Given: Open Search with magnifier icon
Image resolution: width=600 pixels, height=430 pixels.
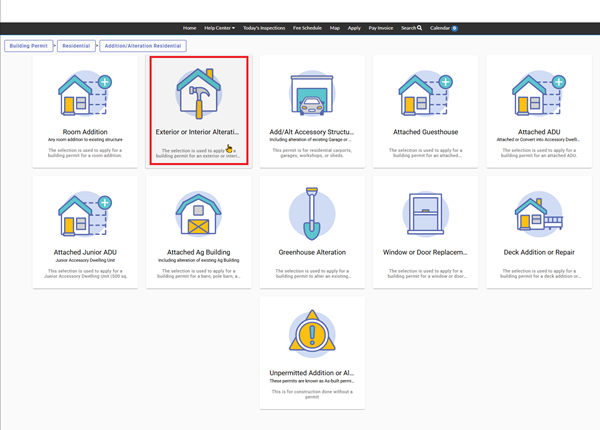Looking at the screenshot, I should coord(411,28).
